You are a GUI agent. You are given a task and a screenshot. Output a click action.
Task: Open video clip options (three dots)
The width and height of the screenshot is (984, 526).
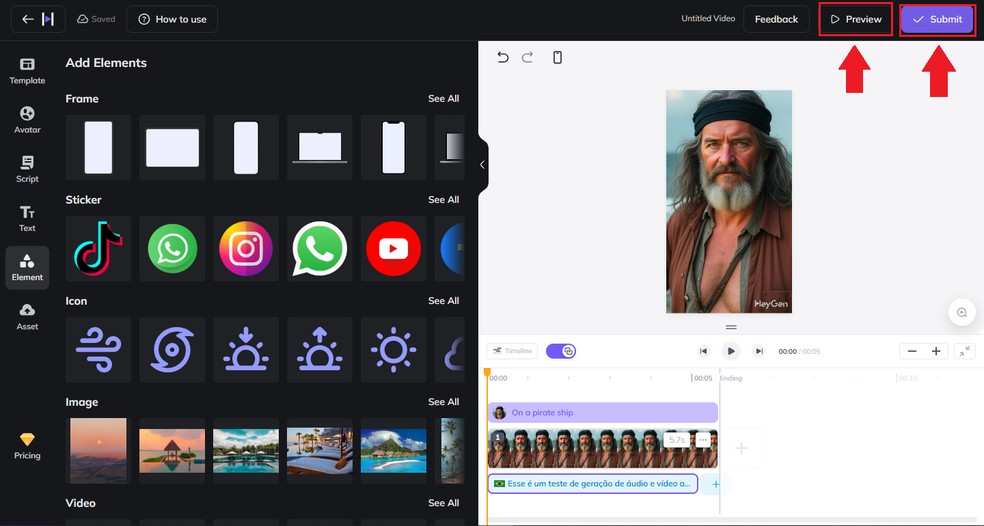pyautogui.click(x=703, y=440)
